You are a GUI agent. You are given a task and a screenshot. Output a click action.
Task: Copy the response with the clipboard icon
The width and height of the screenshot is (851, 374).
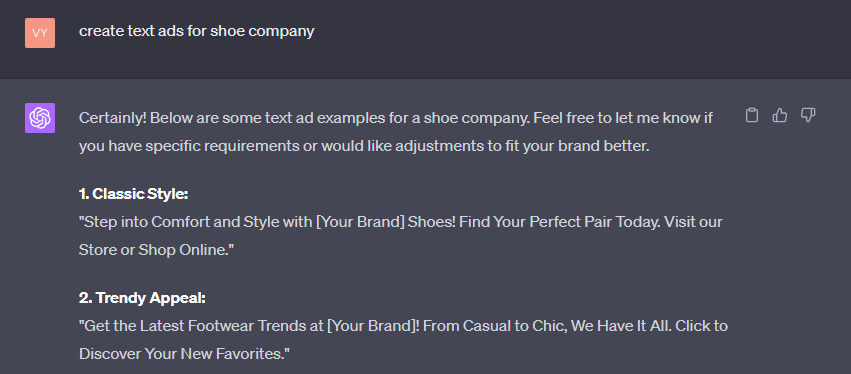752,115
